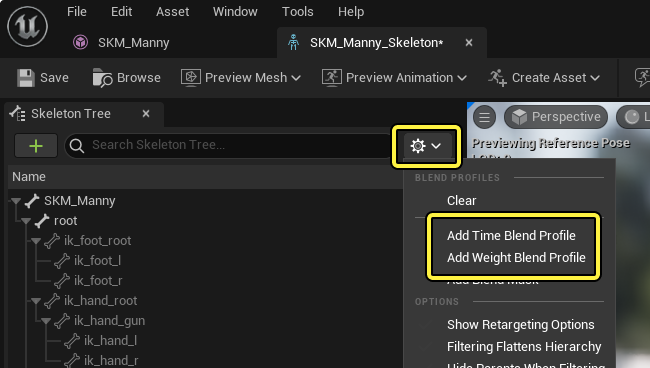This screenshot has height=368, width=650.
Task: Open the Asset menu
Action: (x=172, y=12)
